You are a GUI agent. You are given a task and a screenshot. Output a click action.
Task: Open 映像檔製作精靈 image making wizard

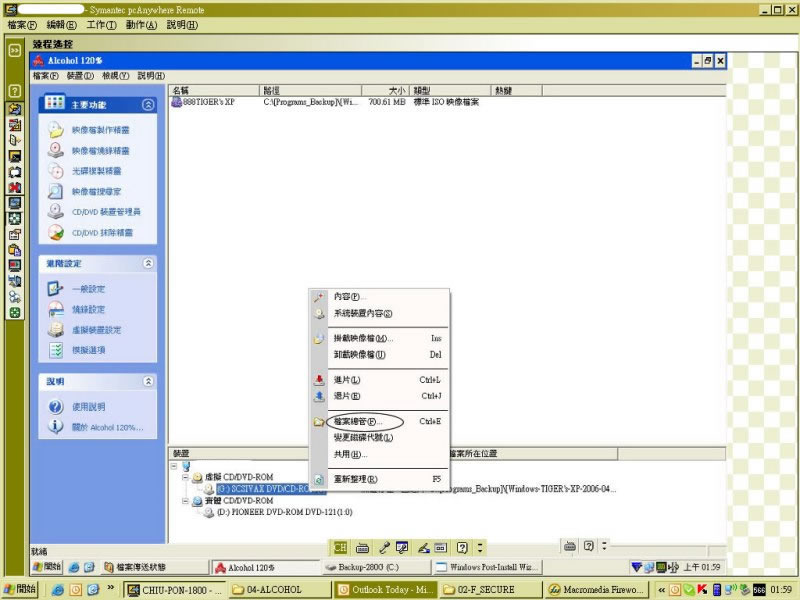click(100, 130)
